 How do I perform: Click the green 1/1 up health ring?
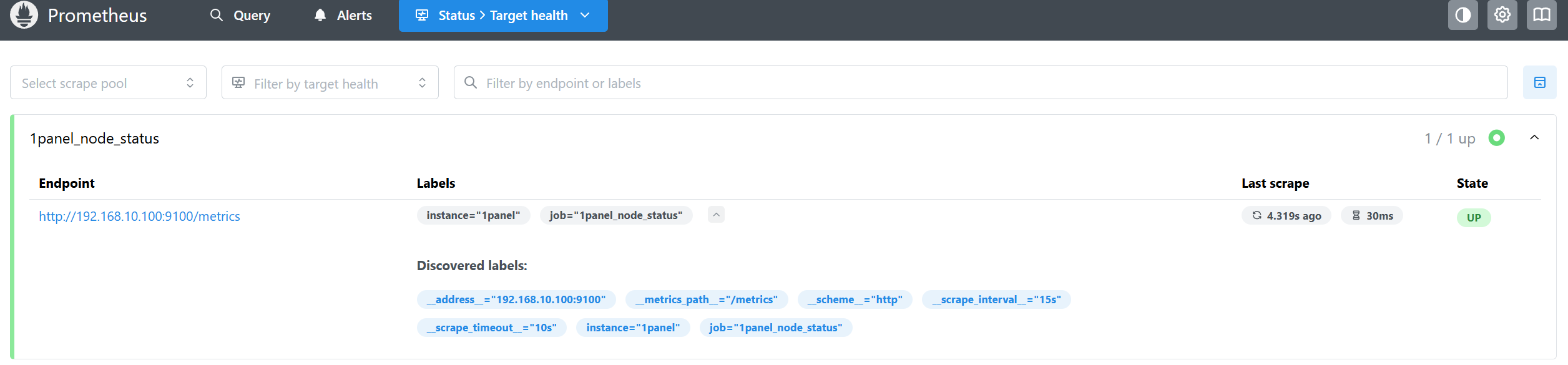[1496, 138]
